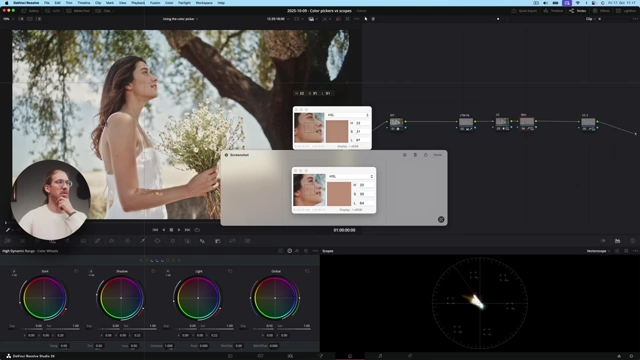Click Done in the Screenshot panel
This screenshot has width=640, height=360.
[x=438, y=155]
